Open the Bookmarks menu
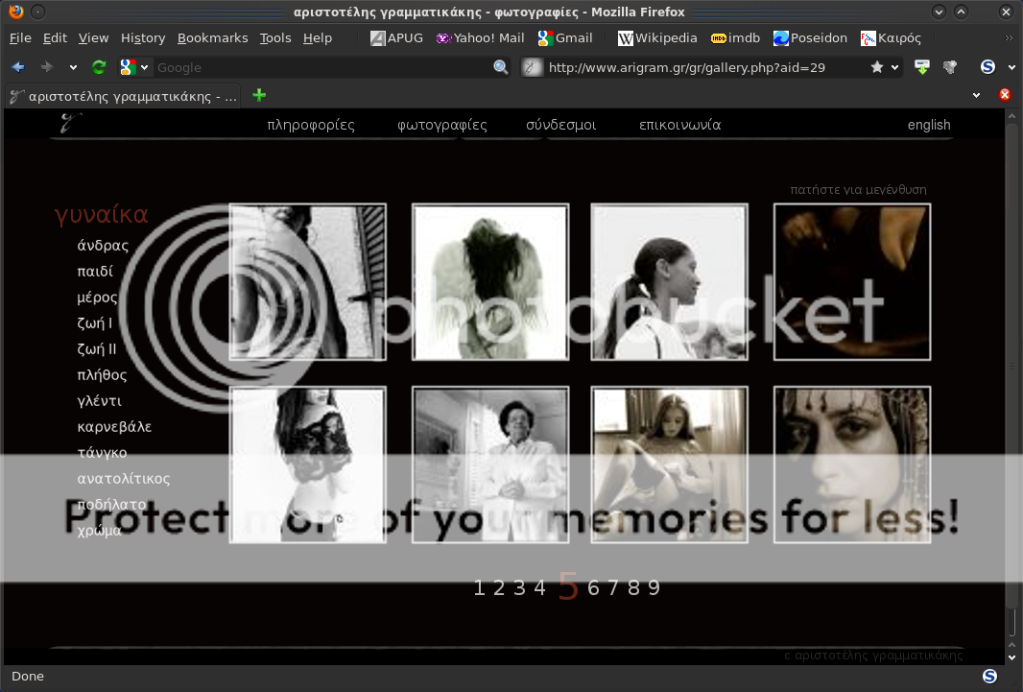The height and width of the screenshot is (692, 1023). 212,38
